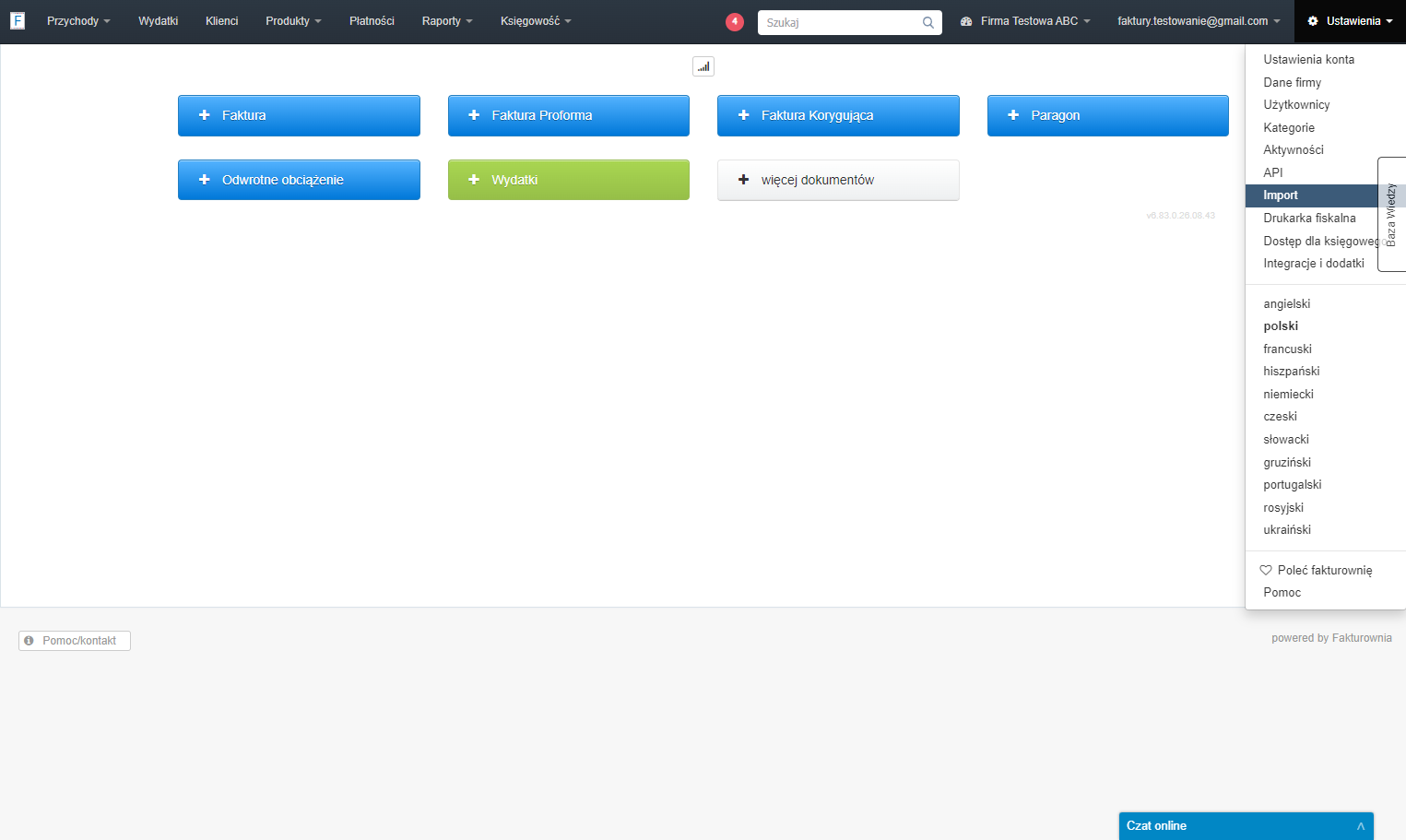
Task: Click the gear icon next to Ustawienia
Action: (x=1313, y=21)
